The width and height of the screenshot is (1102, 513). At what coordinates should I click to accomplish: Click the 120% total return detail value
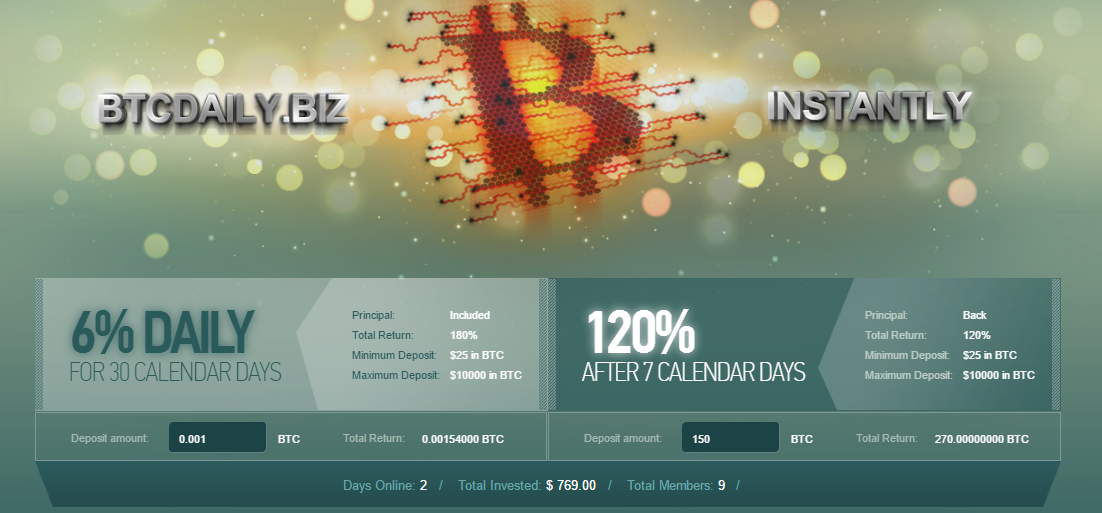[x=976, y=335]
